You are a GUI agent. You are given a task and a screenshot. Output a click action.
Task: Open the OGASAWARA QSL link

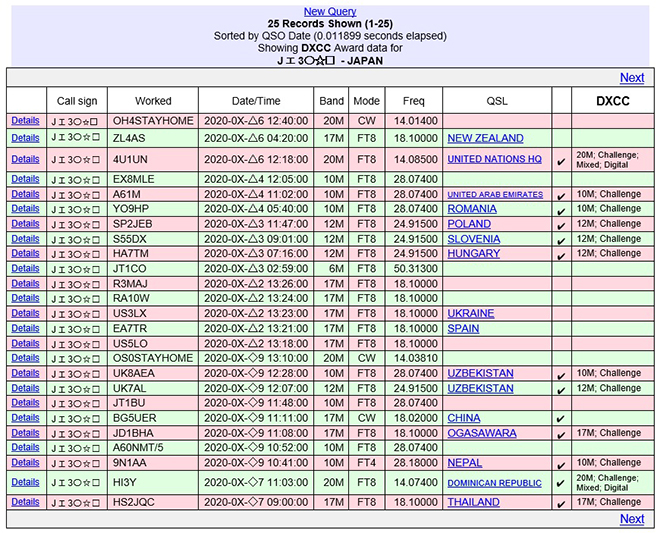[482, 433]
